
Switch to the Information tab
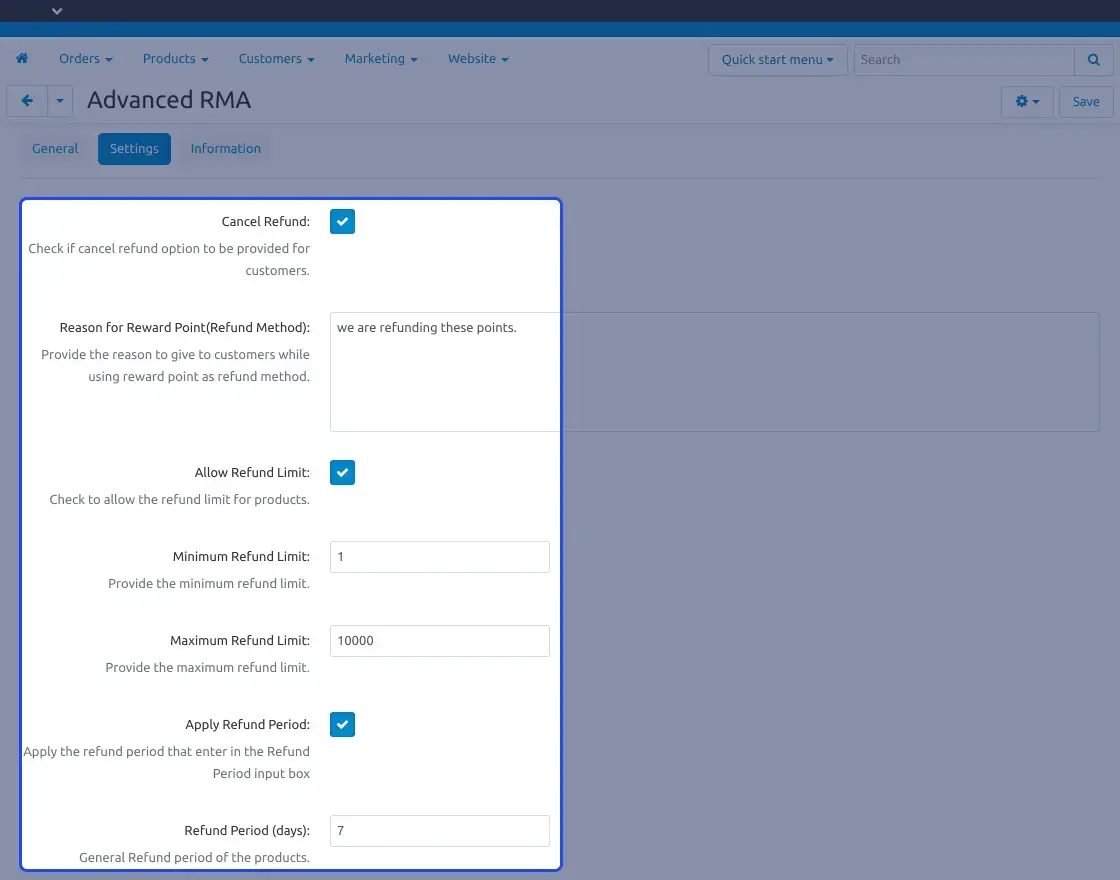point(225,149)
